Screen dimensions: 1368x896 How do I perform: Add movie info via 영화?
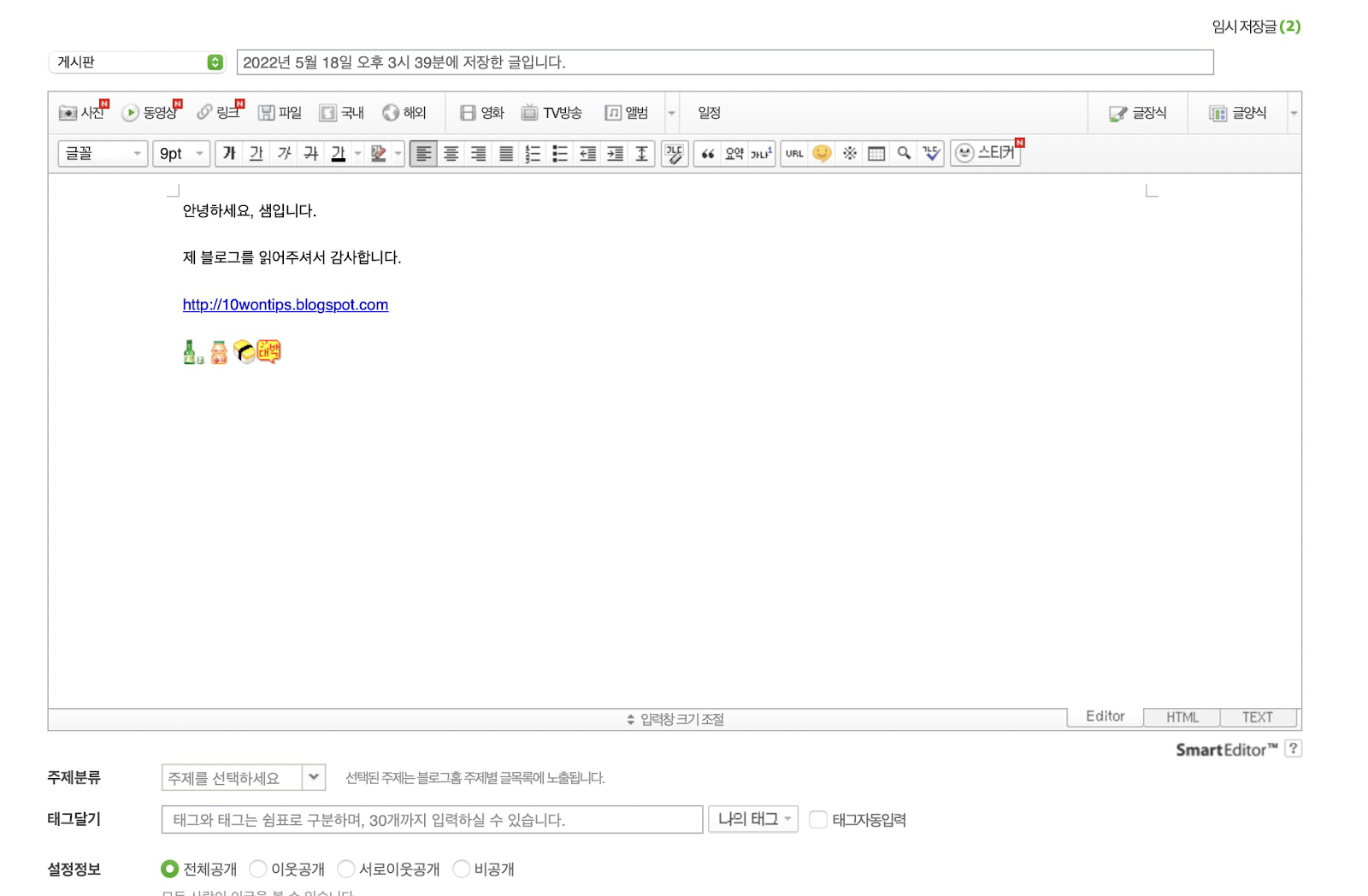pyautogui.click(x=482, y=113)
